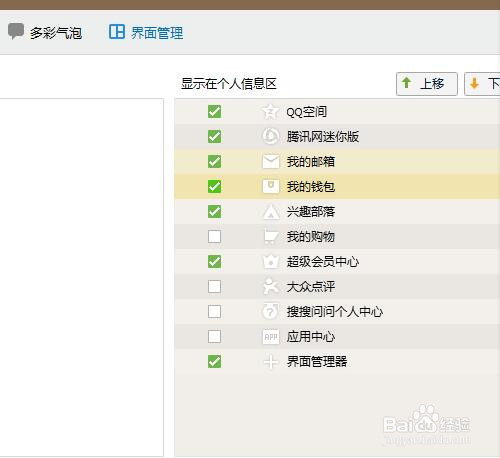Switch to the 界面管理 tab

tap(146, 32)
